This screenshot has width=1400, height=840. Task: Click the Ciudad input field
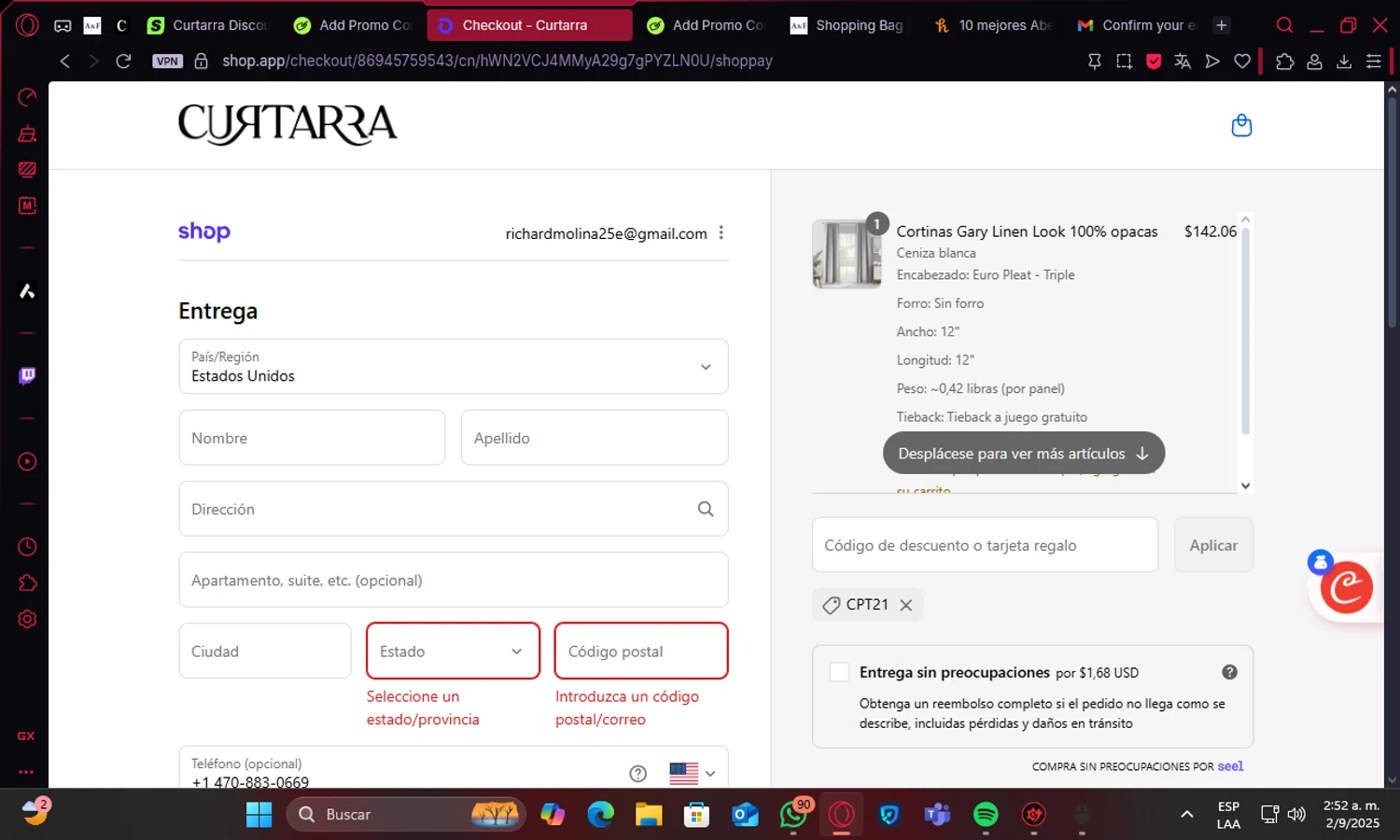pos(265,651)
